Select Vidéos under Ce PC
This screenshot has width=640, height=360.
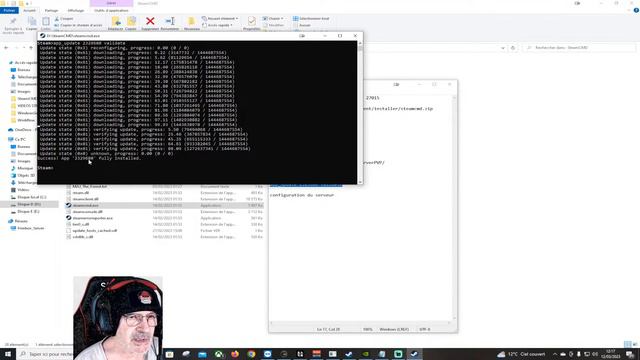point(20,190)
